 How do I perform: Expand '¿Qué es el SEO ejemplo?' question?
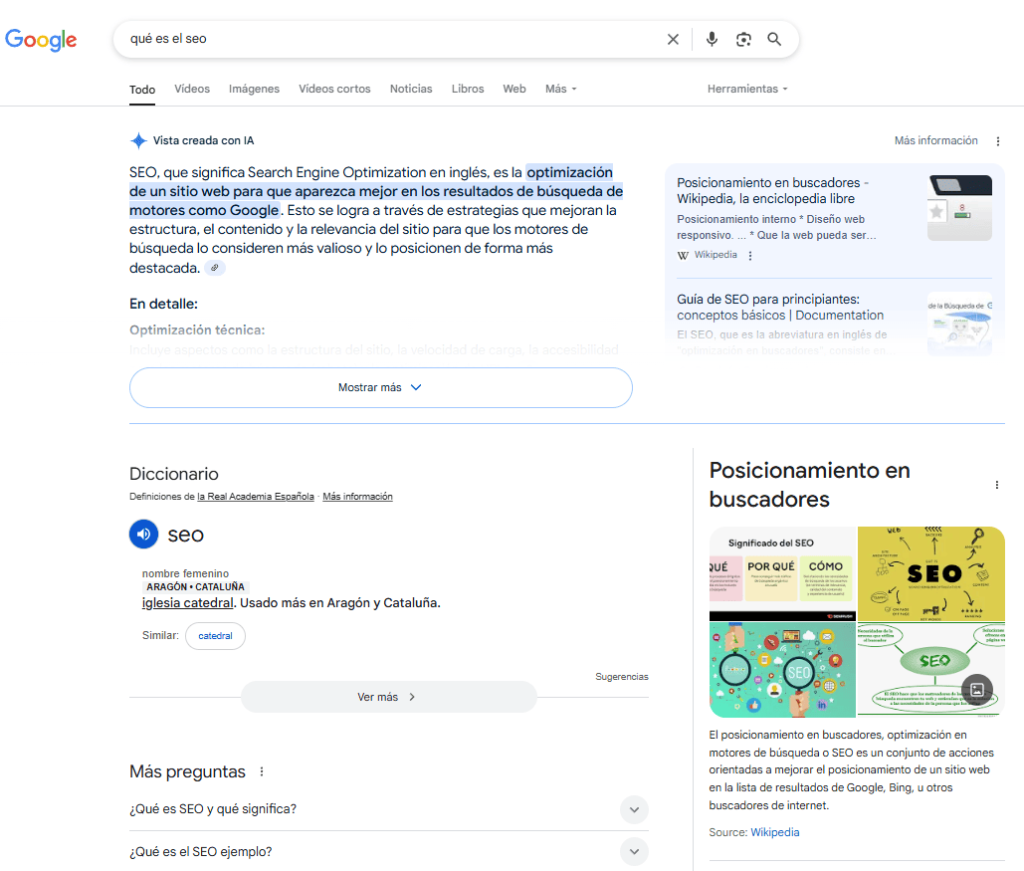389,851
